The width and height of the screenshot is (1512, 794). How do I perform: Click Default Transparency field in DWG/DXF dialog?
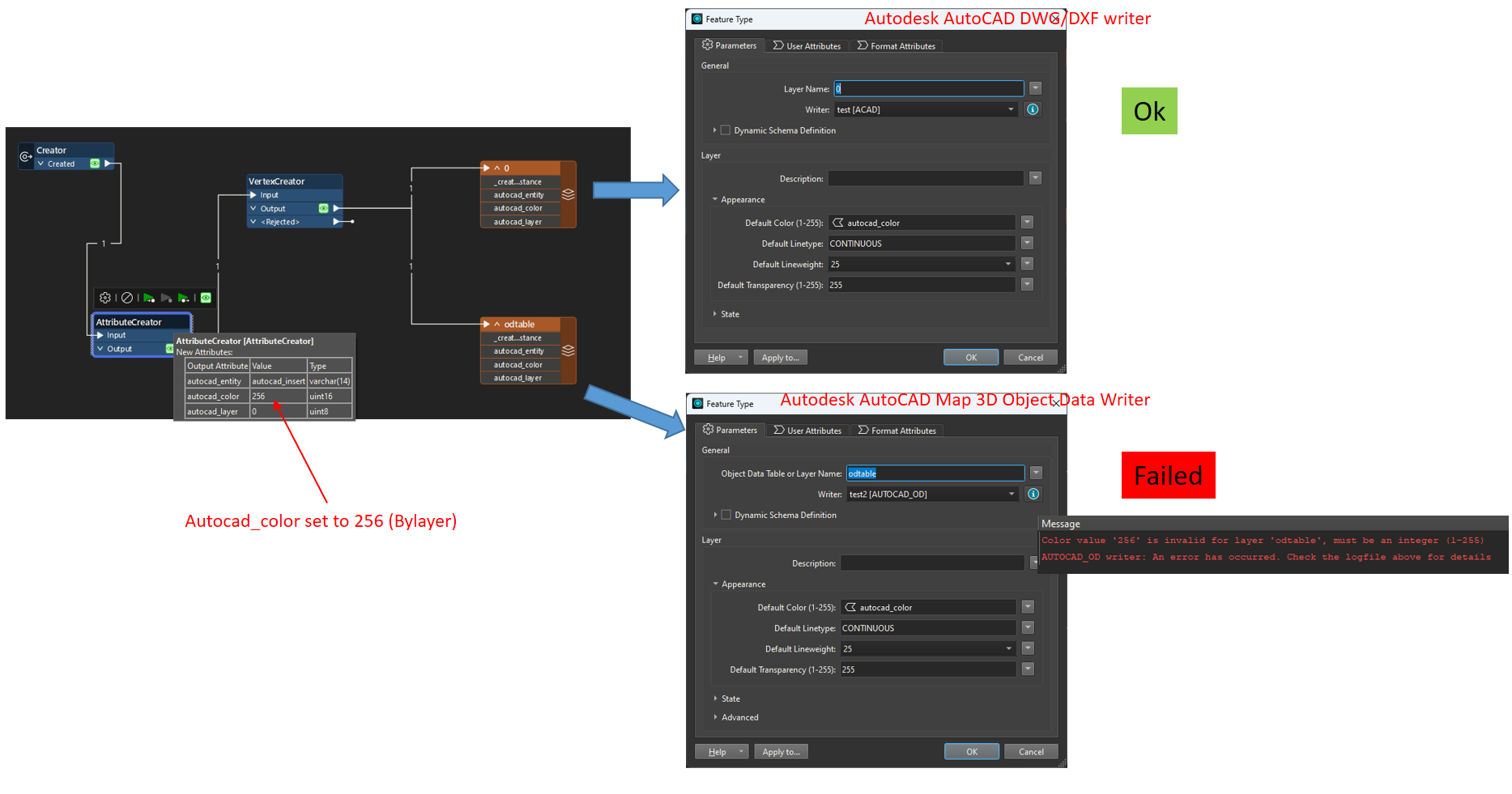[922, 285]
